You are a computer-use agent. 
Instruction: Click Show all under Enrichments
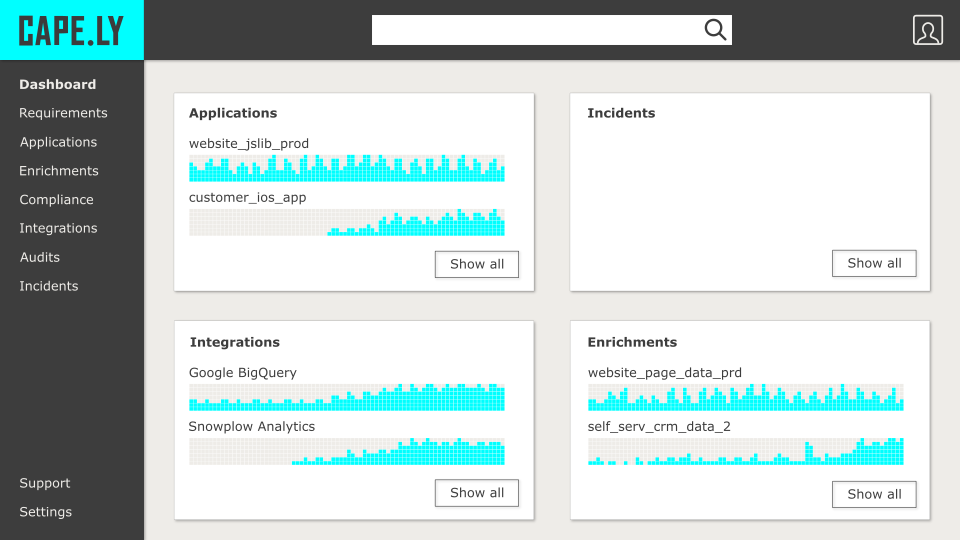[x=874, y=494]
